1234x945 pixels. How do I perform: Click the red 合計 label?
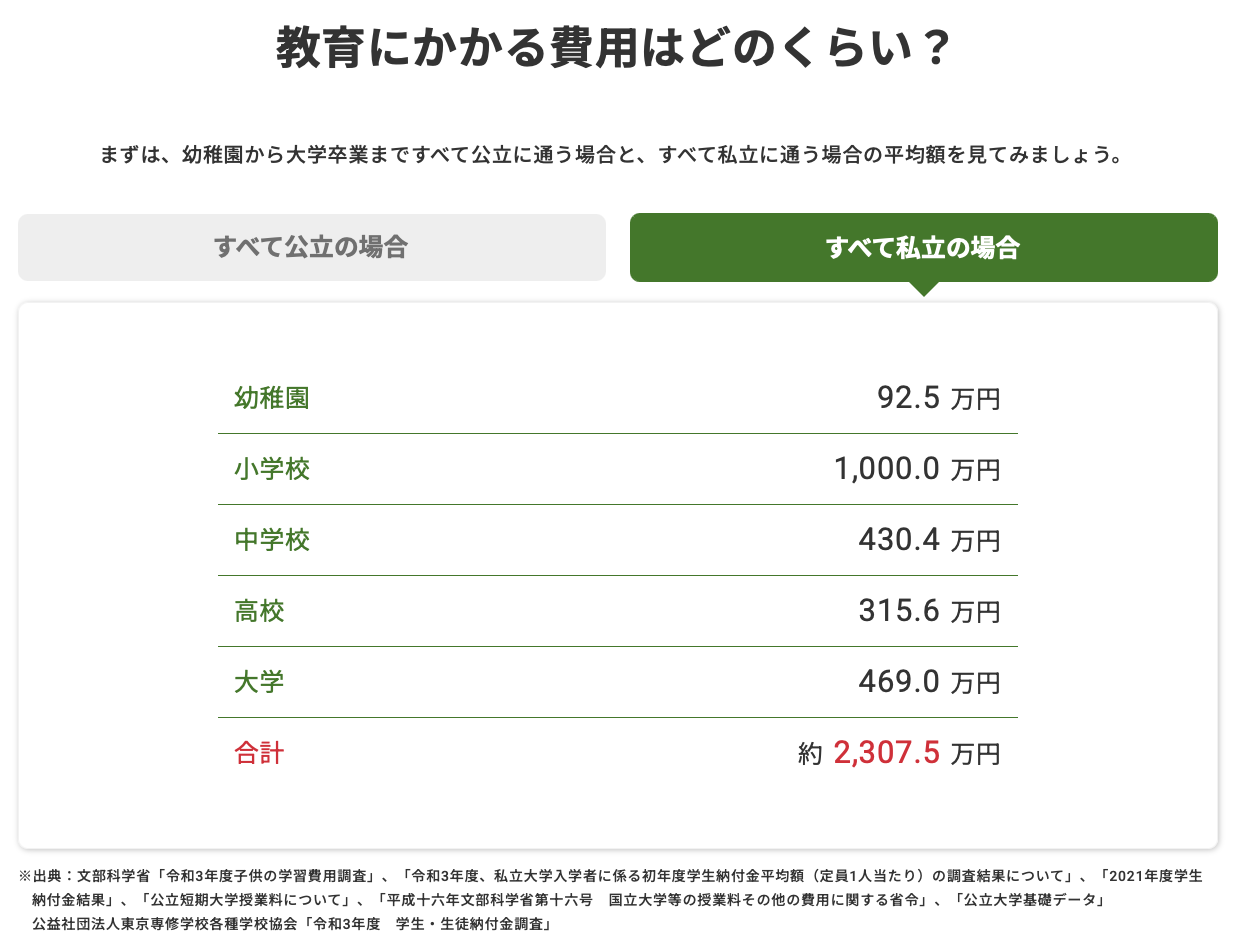pos(260,753)
